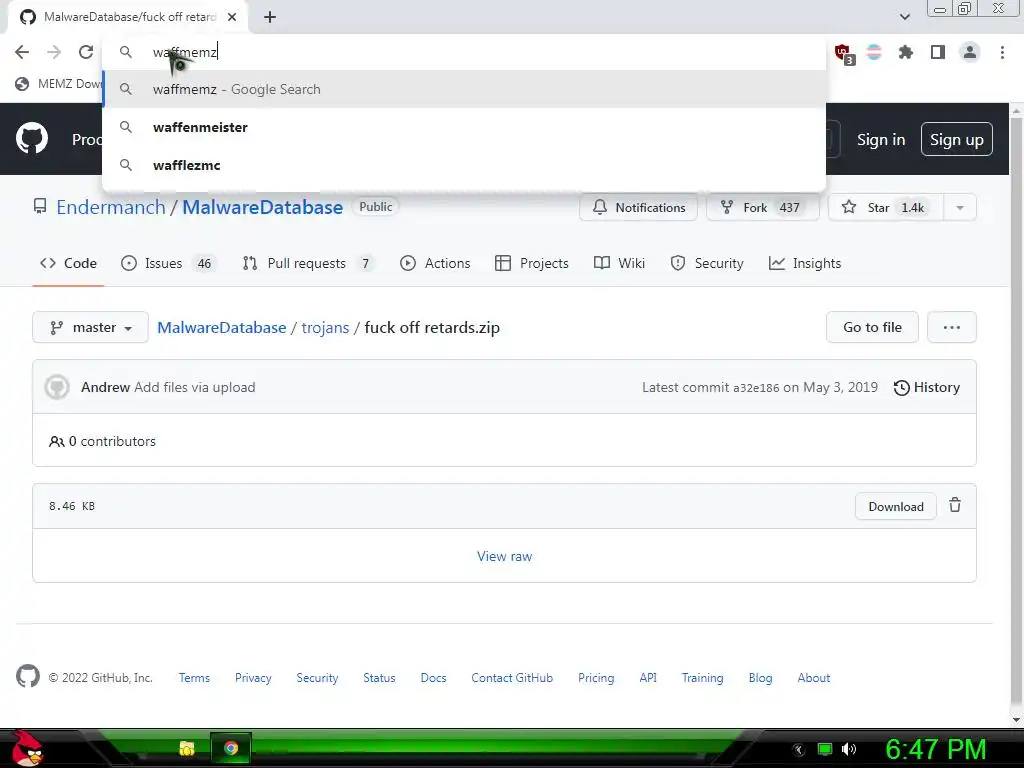The image size is (1024, 768).
Task: Click Sign in on GitHub header
Action: pyautogui.click(x=880, y=140)
